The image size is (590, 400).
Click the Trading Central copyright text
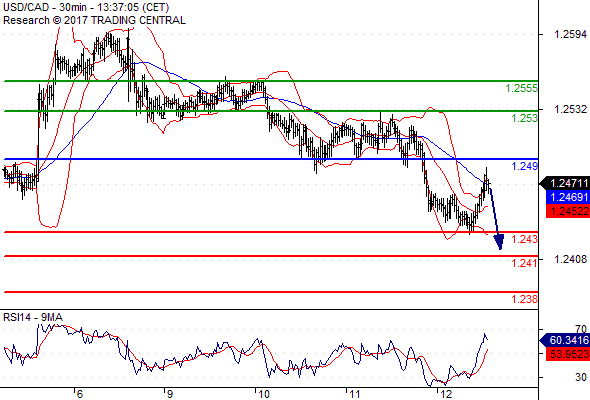click(94, 20)
